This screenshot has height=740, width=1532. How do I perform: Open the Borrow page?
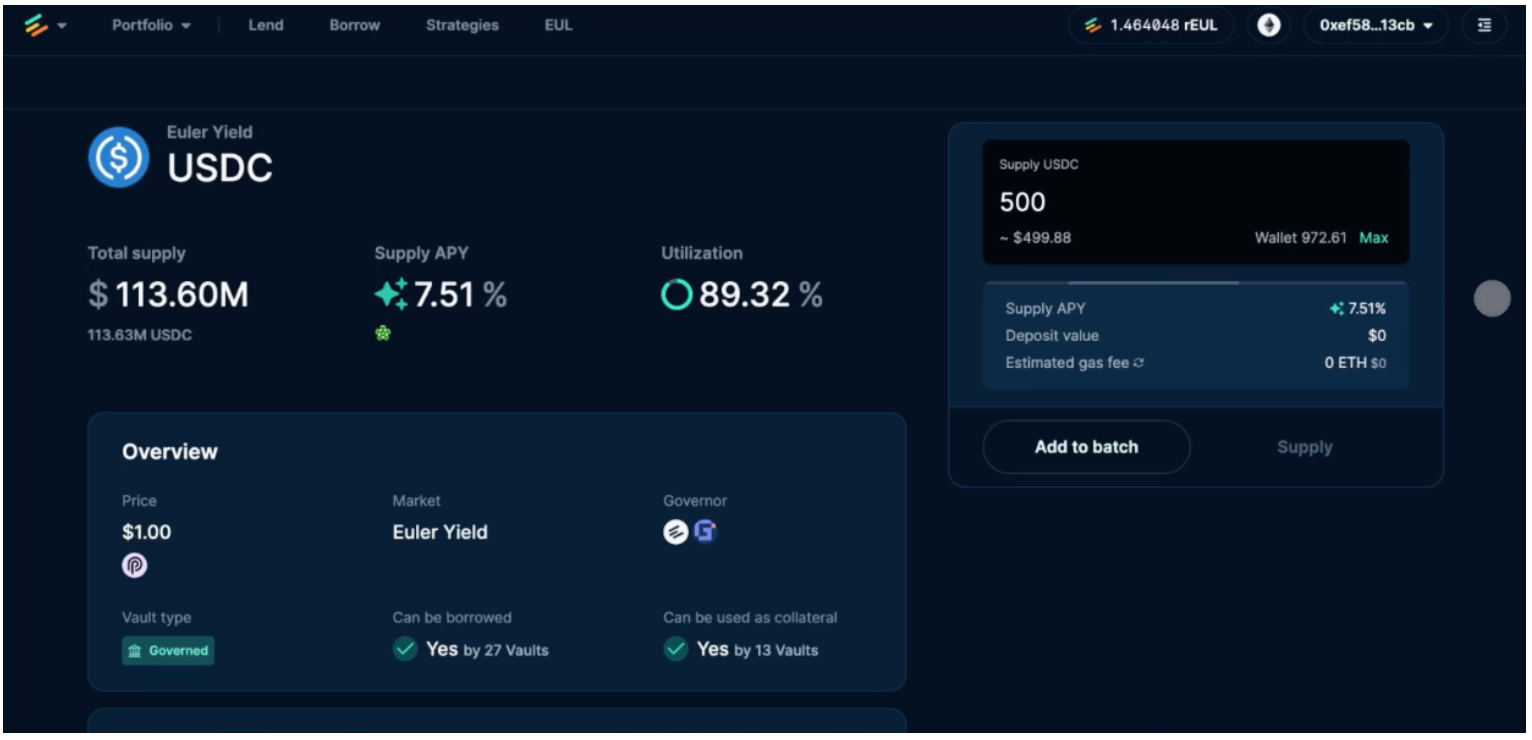coord(354,26)
